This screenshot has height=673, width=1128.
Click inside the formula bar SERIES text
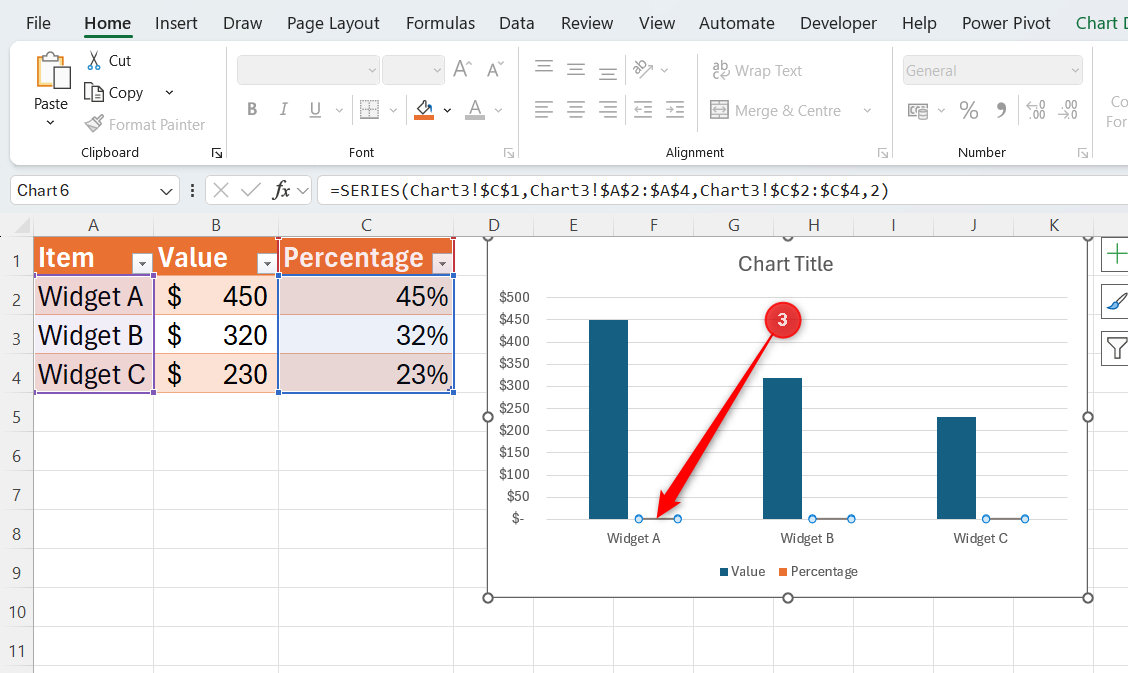click(609, 191)
